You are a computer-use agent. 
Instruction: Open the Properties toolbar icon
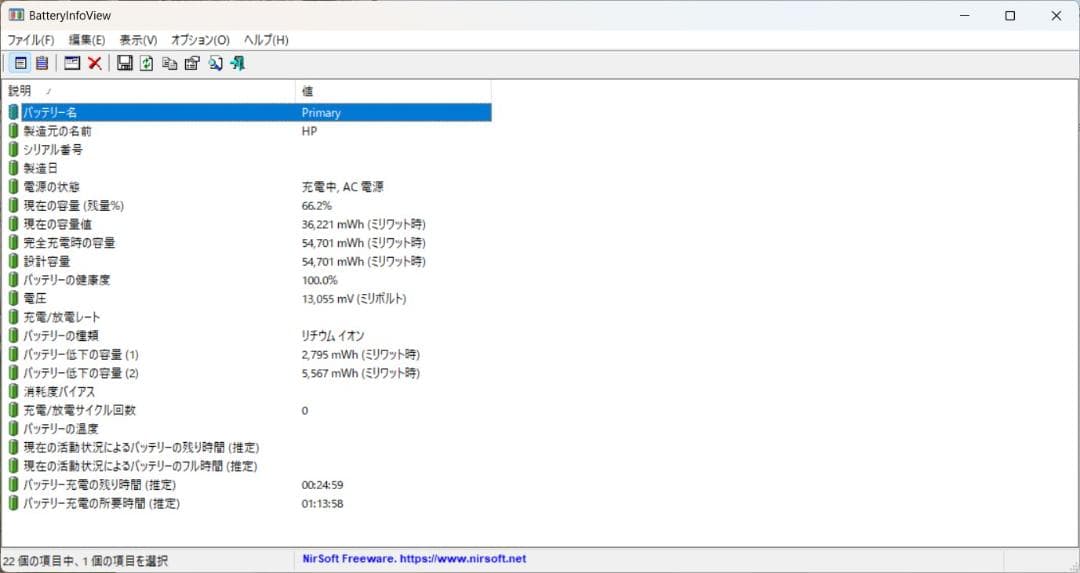coord(192,63)
